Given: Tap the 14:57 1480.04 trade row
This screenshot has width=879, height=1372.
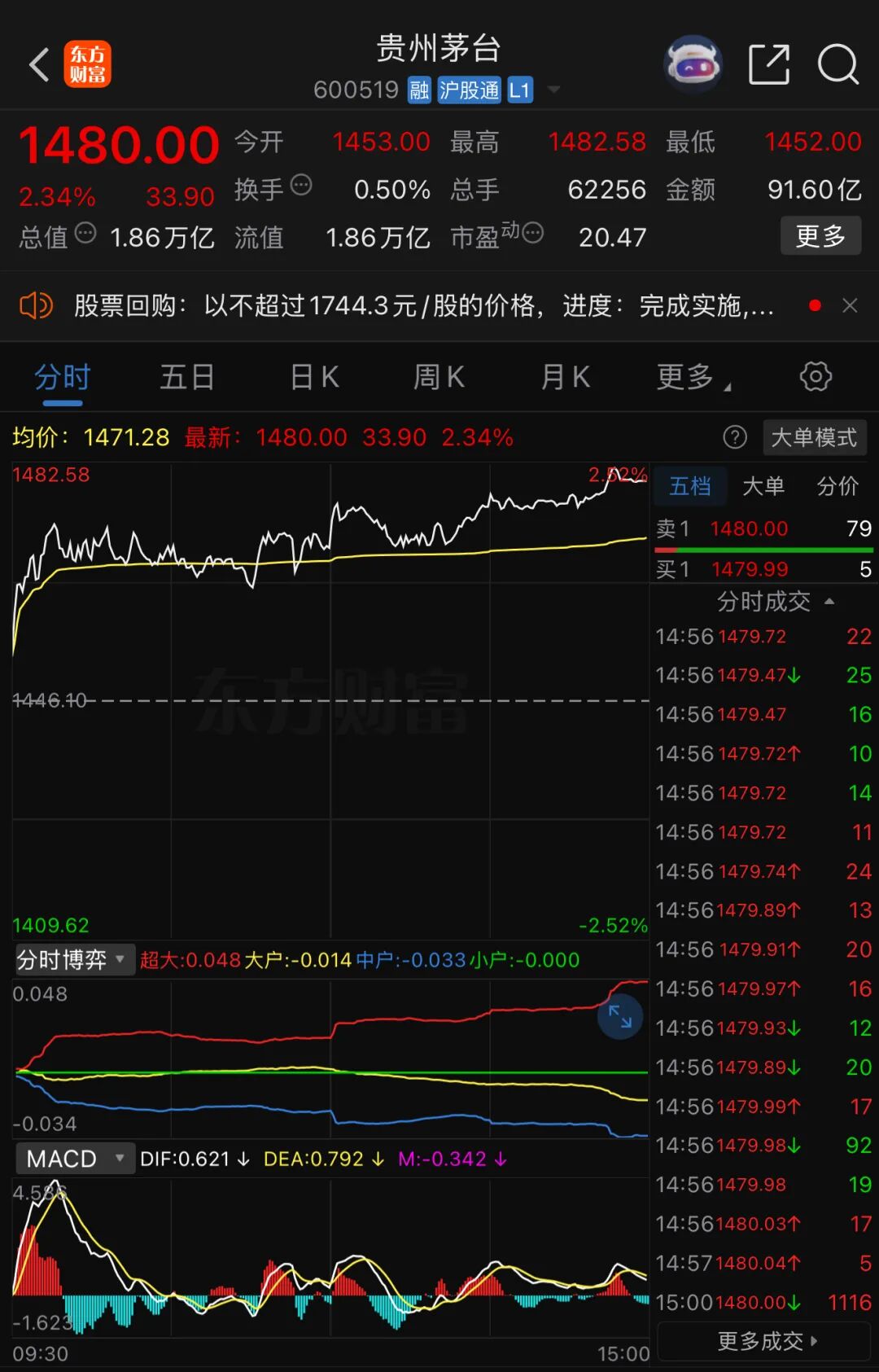Looking at the screenshot, I should [764, 1264].
